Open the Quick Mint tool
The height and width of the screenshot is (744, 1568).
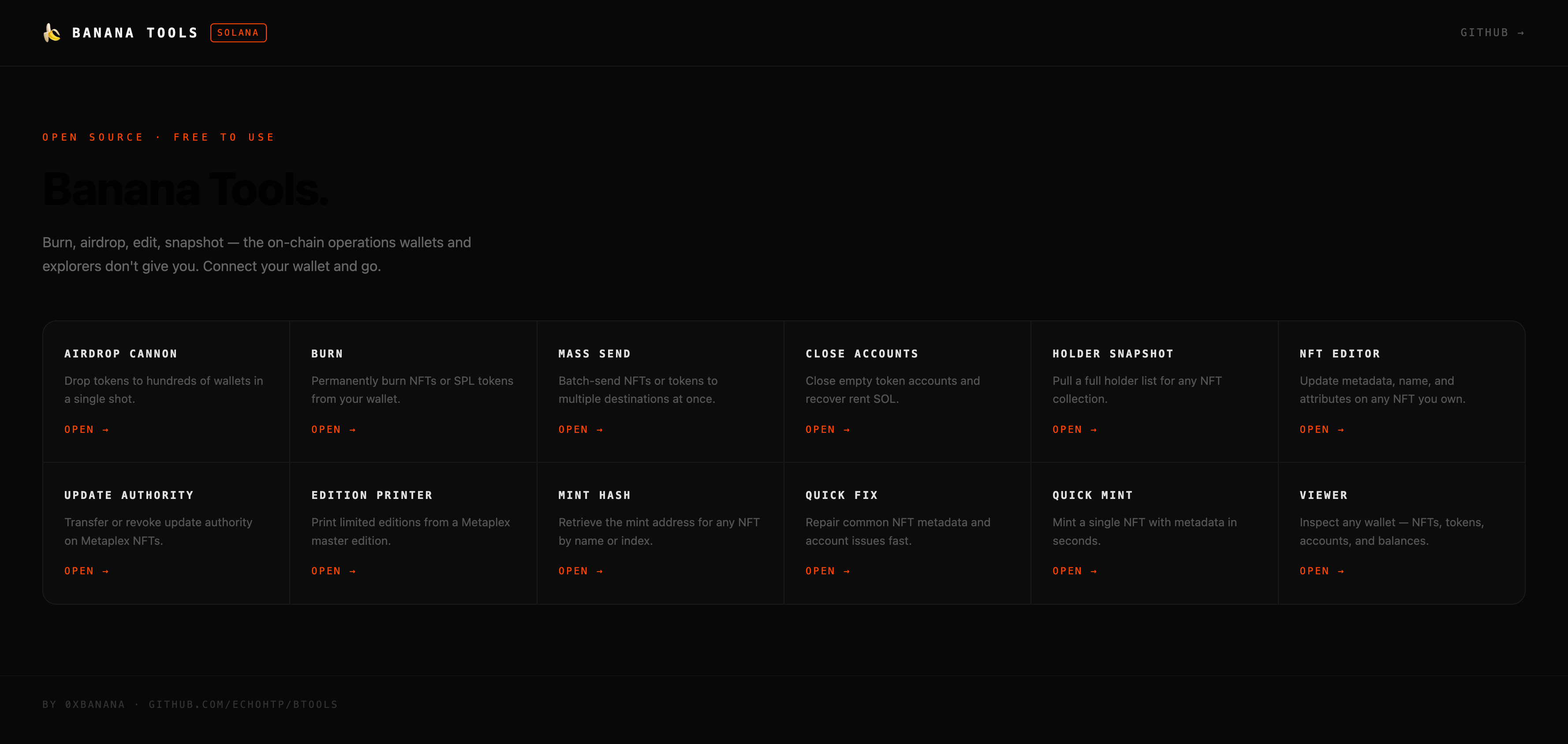point(1075,571)
